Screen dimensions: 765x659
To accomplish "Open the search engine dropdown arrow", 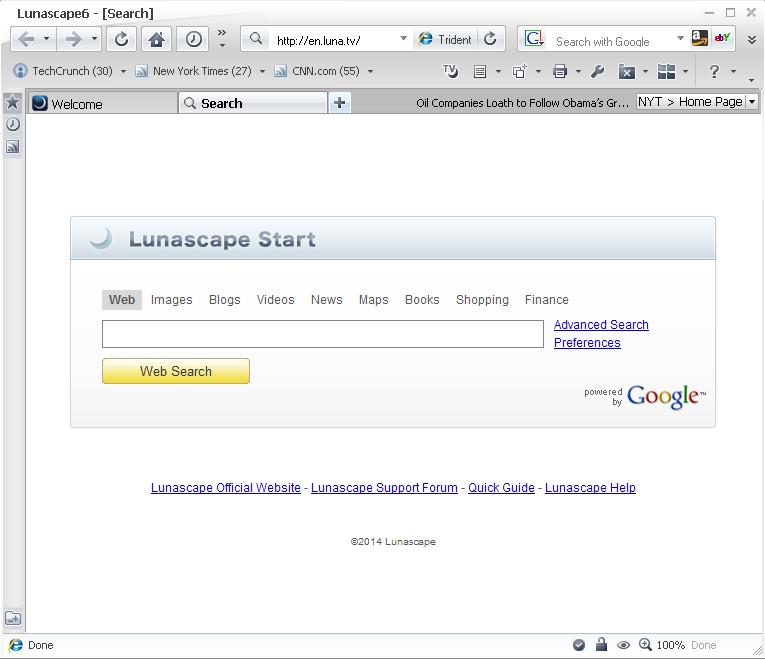I will click(680, 38).
